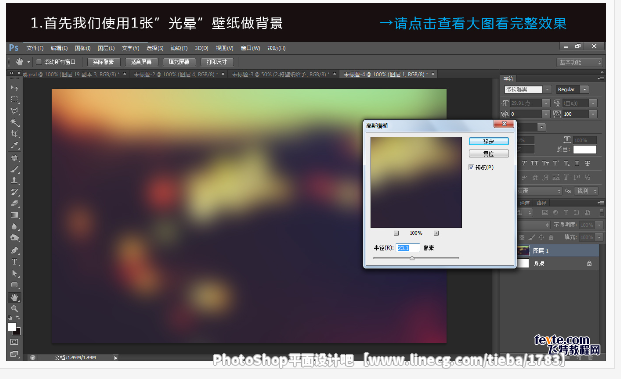
Task: Click the Cancel button in blur dialog
Action: coord(489,153)
